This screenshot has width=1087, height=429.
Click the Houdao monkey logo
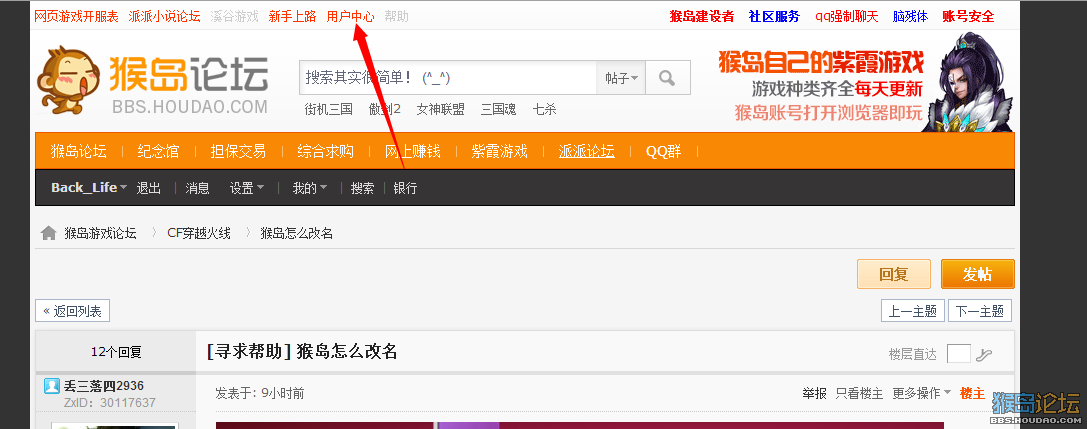pyautogui.click(x=153, y=82)
